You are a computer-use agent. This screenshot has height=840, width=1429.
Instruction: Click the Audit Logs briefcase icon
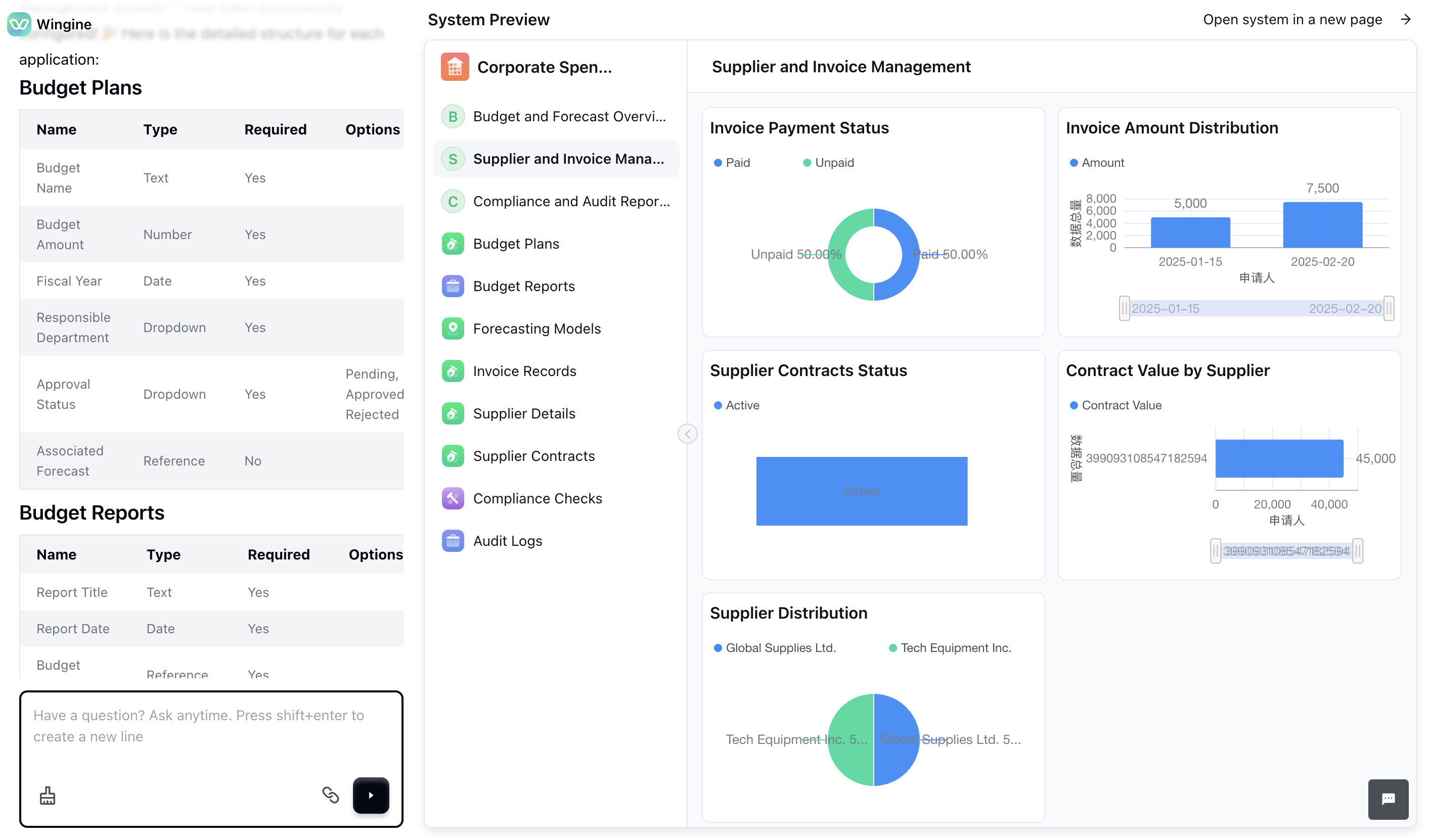click(453, 541)
